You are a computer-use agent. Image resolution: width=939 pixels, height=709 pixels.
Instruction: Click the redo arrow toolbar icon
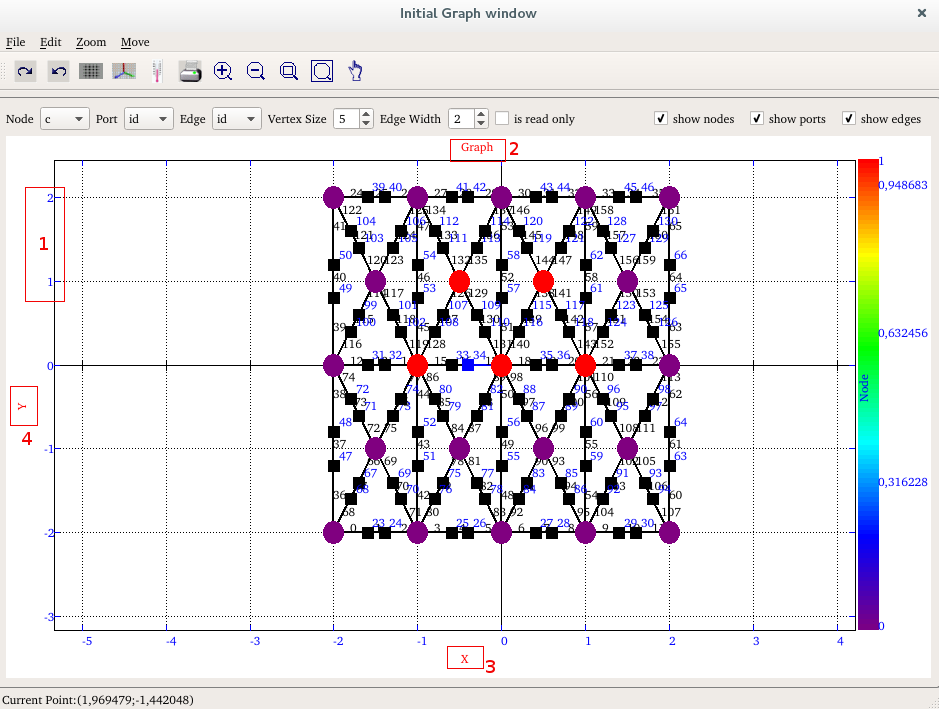click(26, 71)
